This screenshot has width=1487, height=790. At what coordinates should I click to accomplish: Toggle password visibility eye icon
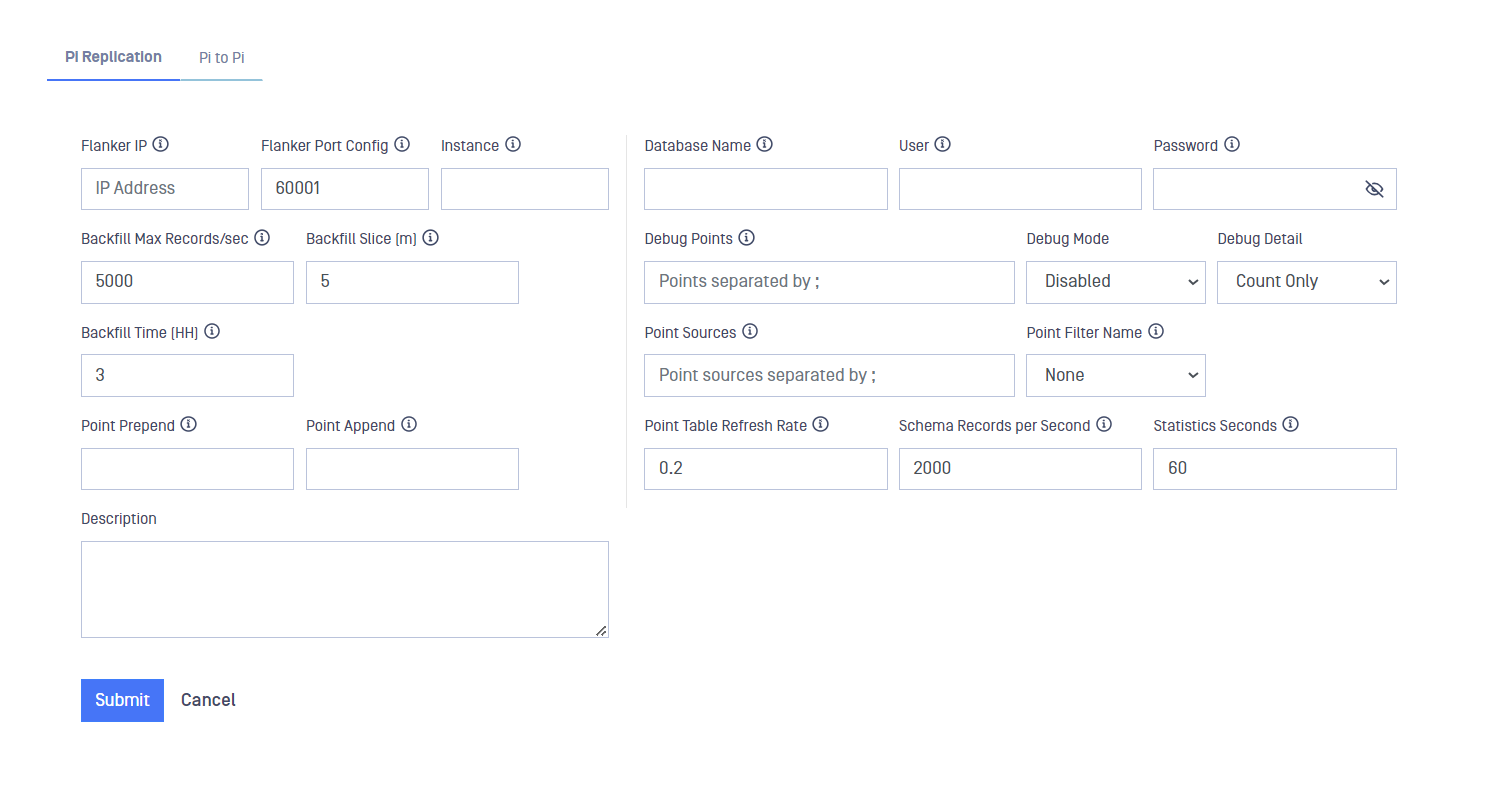point(1374,189)
